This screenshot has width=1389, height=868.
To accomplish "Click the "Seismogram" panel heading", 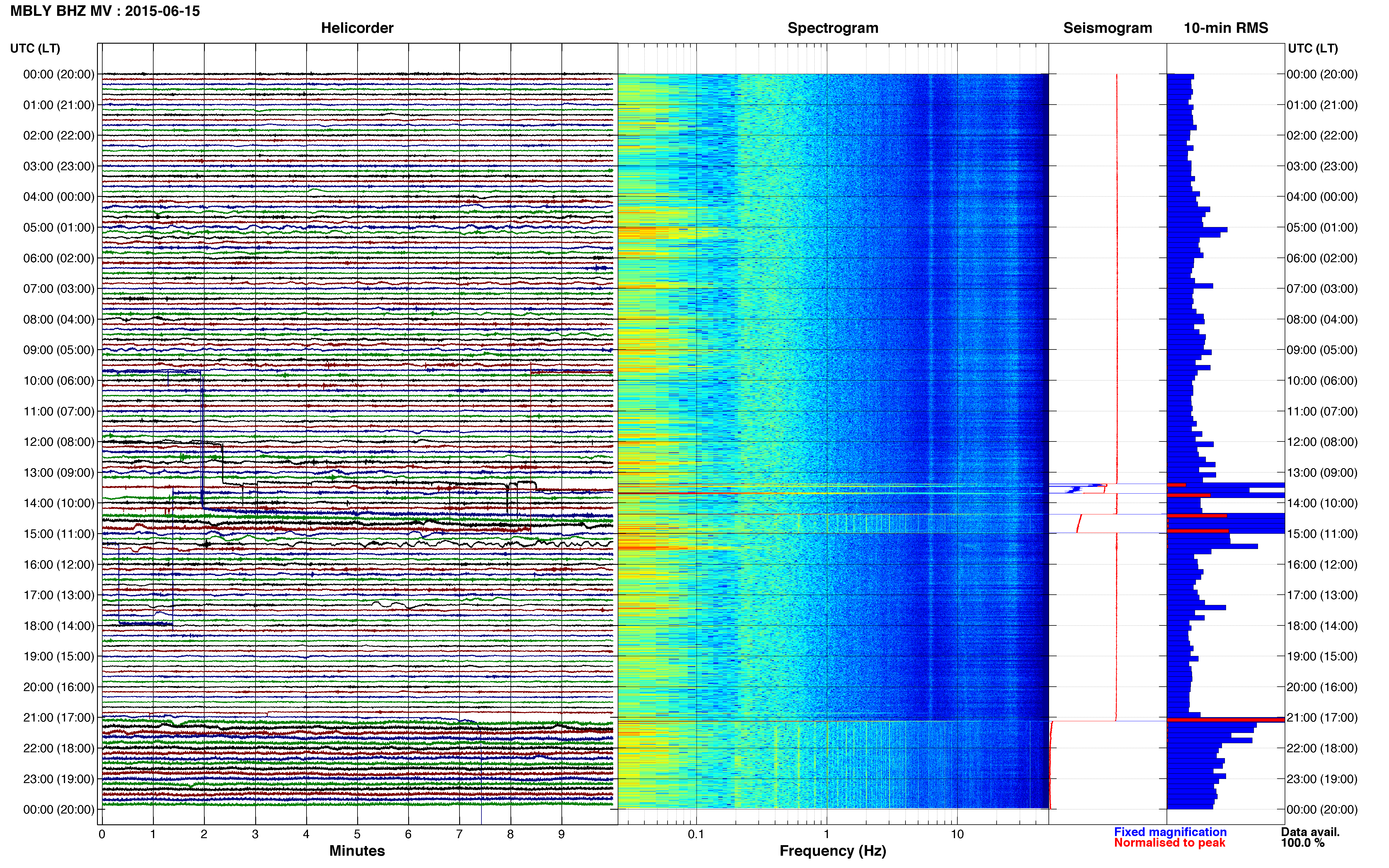I will [1108, 28].
